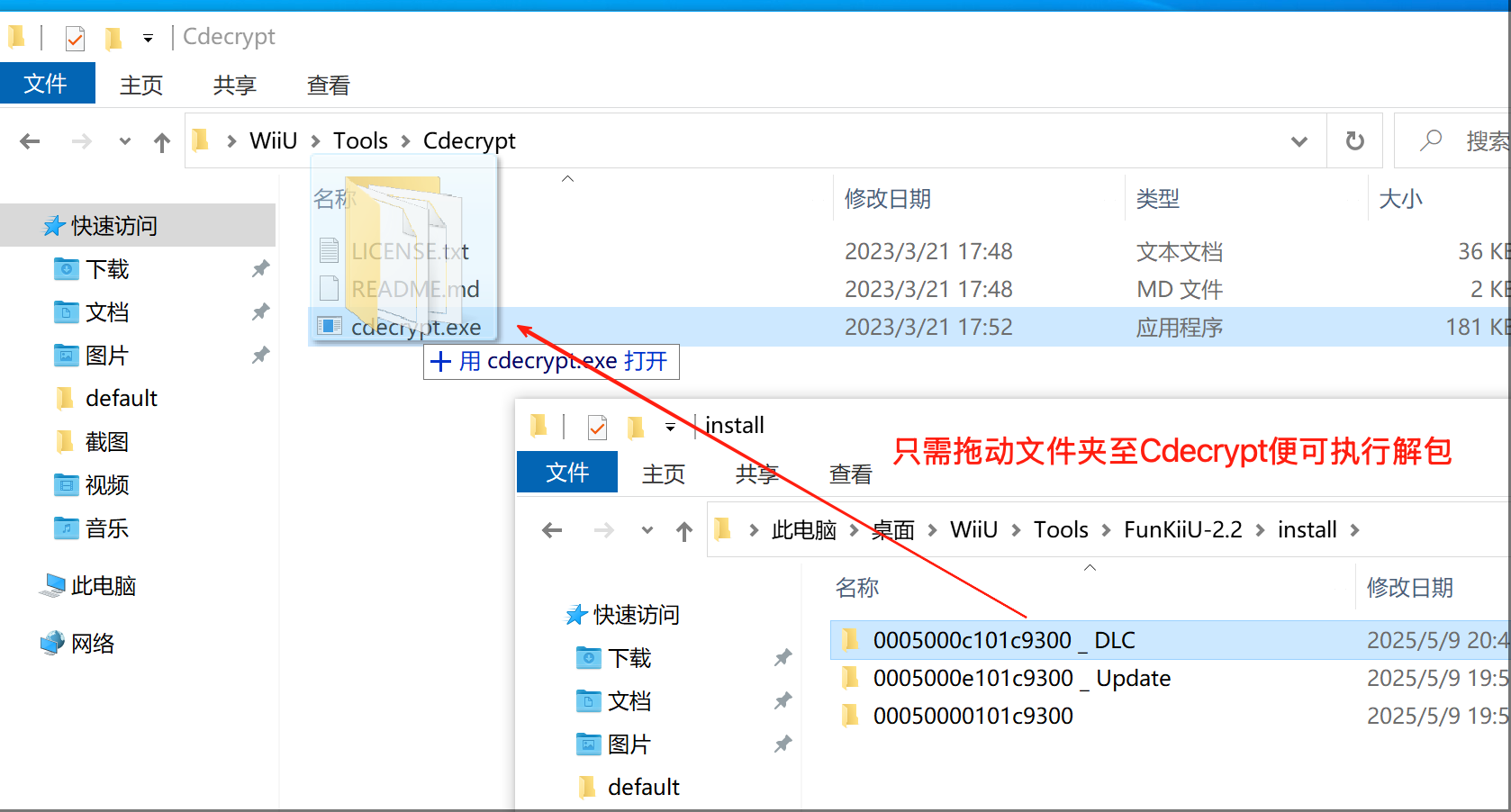This screenshot has width=1511, height=812.
Task: Sort by 大小 column in Cdecrypt window
Action: pos(1401,199)
